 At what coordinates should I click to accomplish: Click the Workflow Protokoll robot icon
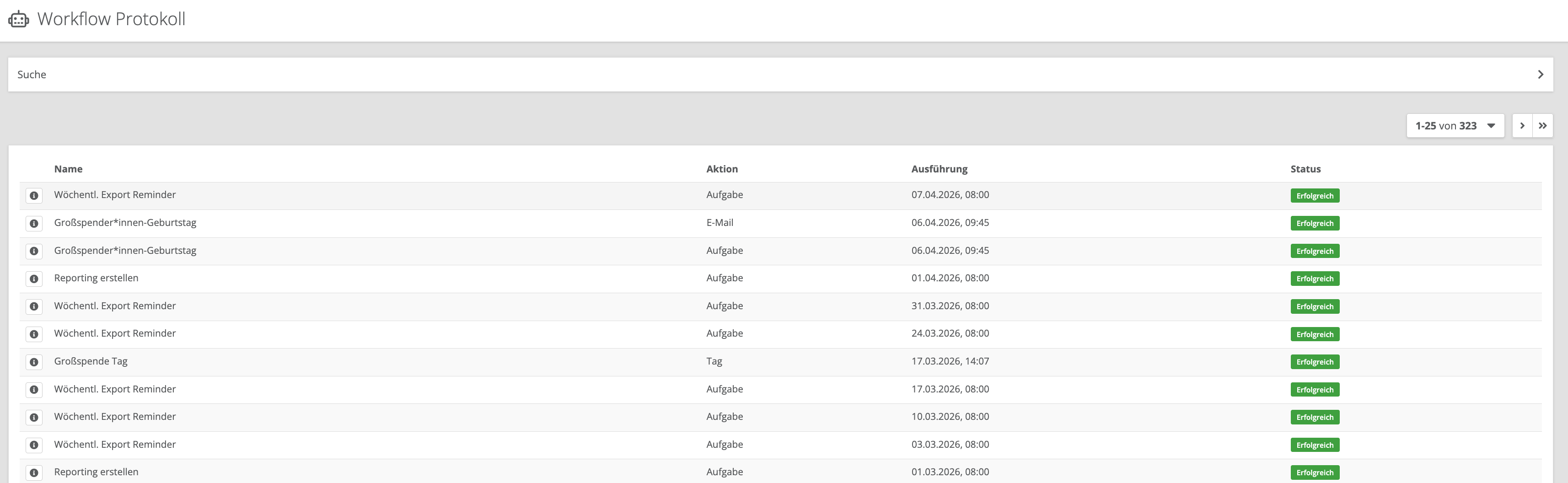pyautogui.click(x=18, y=20)
